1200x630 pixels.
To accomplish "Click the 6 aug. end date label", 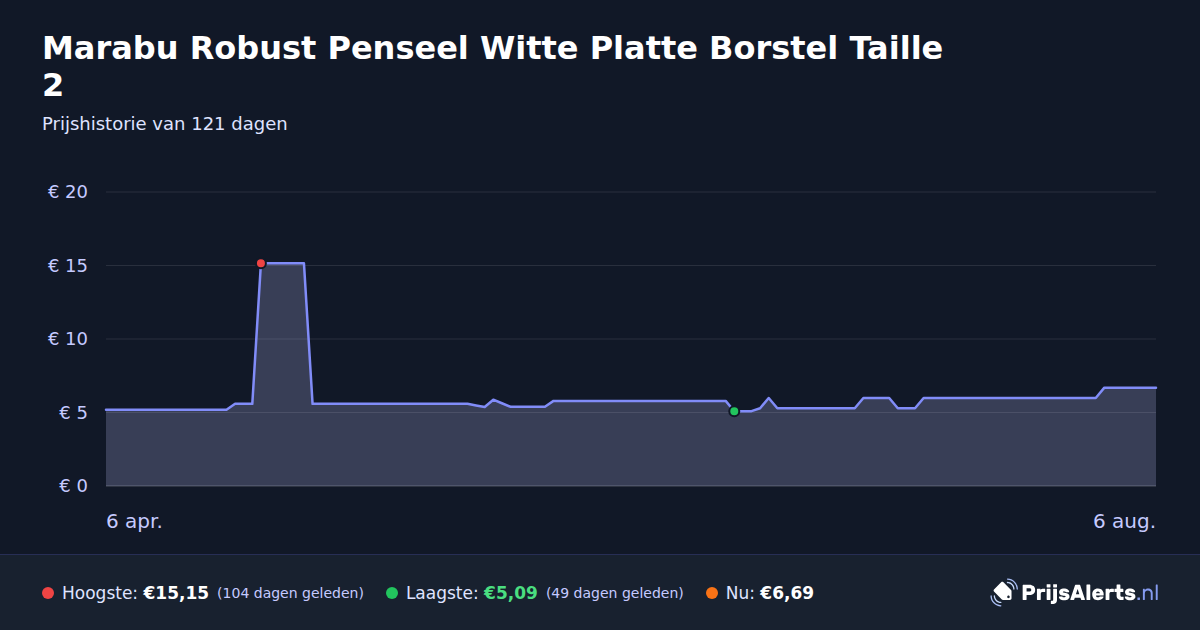I will click(1124, 521).
